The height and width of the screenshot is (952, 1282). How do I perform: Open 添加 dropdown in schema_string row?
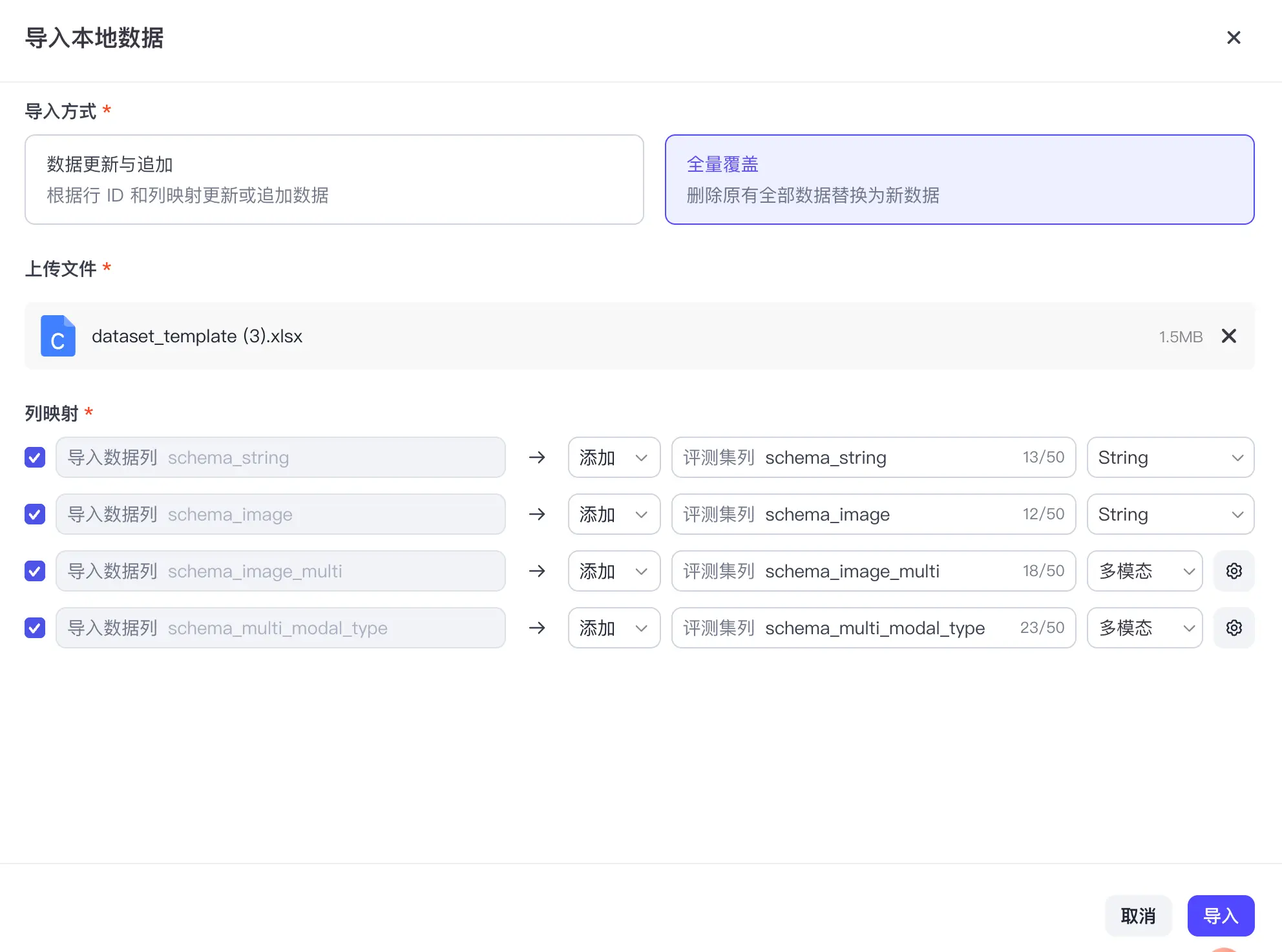pyautogui.click(x=614, y=457)
